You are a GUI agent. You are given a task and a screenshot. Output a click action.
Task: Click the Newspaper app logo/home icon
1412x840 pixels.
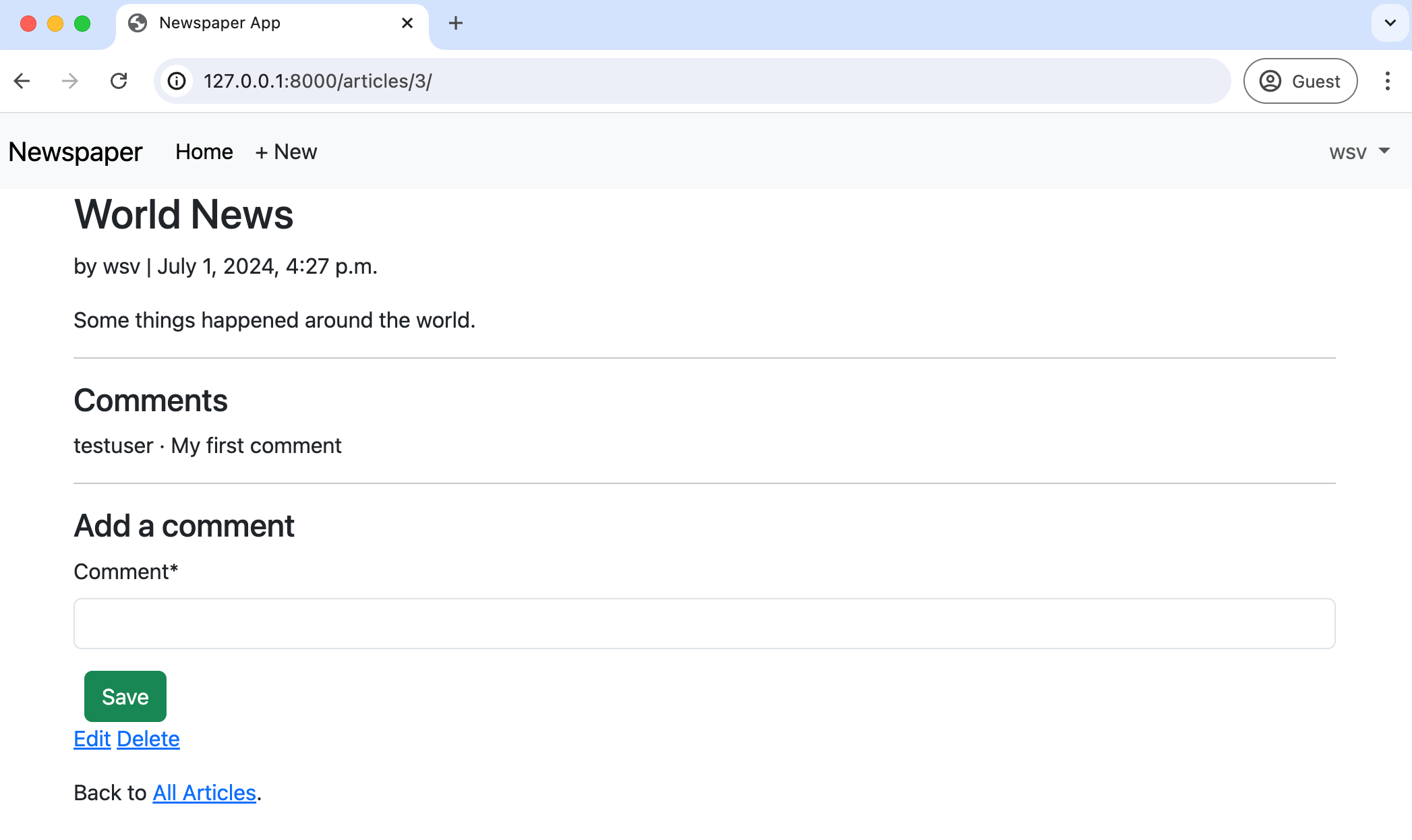tap(75, 151)
